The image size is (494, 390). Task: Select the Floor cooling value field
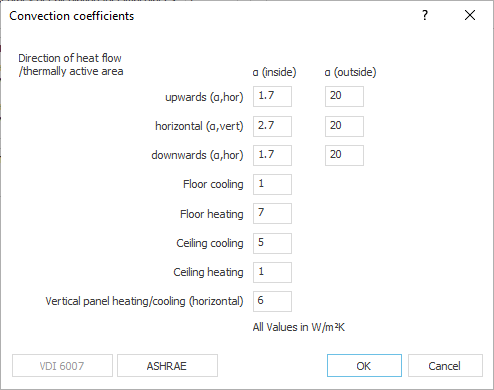coord(272,184)
